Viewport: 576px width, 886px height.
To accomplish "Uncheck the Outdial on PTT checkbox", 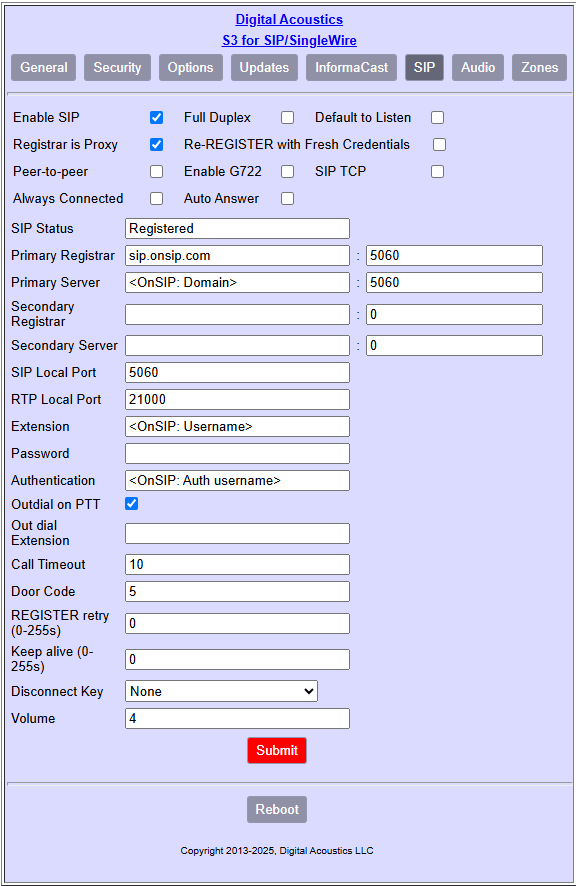I will pyautogui.click(x=132, y=503).
